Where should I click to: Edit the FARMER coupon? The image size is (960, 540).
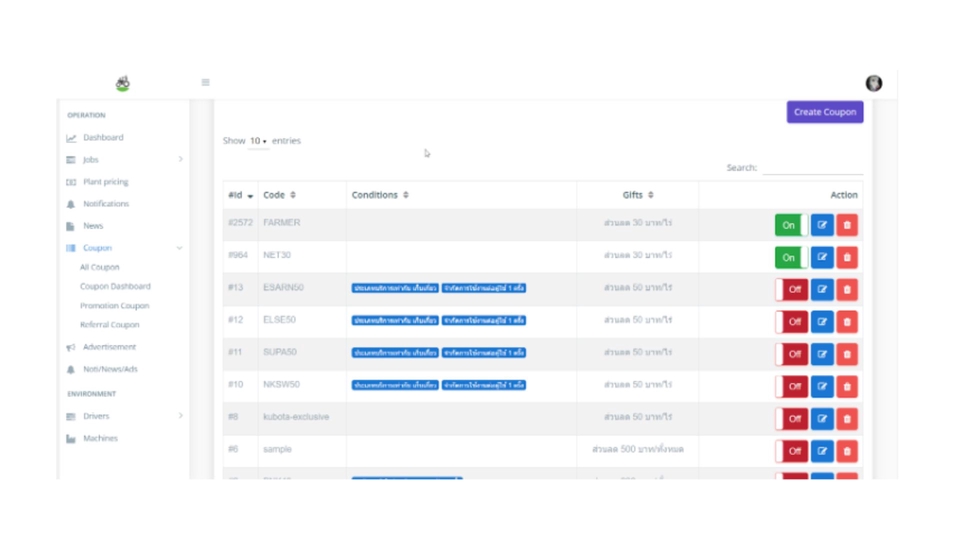(x=822, y=225)
